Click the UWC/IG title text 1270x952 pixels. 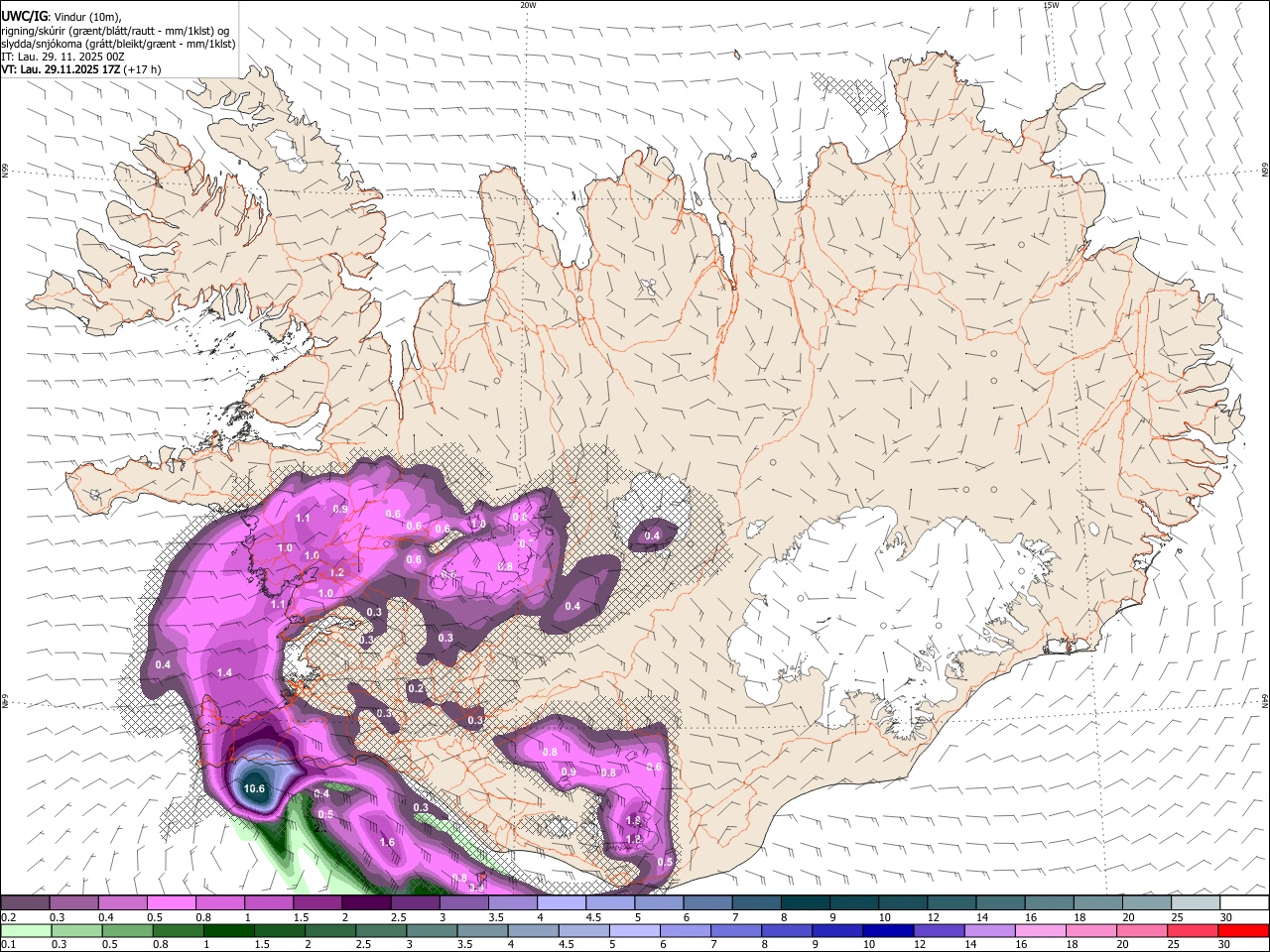pos(24,17)
